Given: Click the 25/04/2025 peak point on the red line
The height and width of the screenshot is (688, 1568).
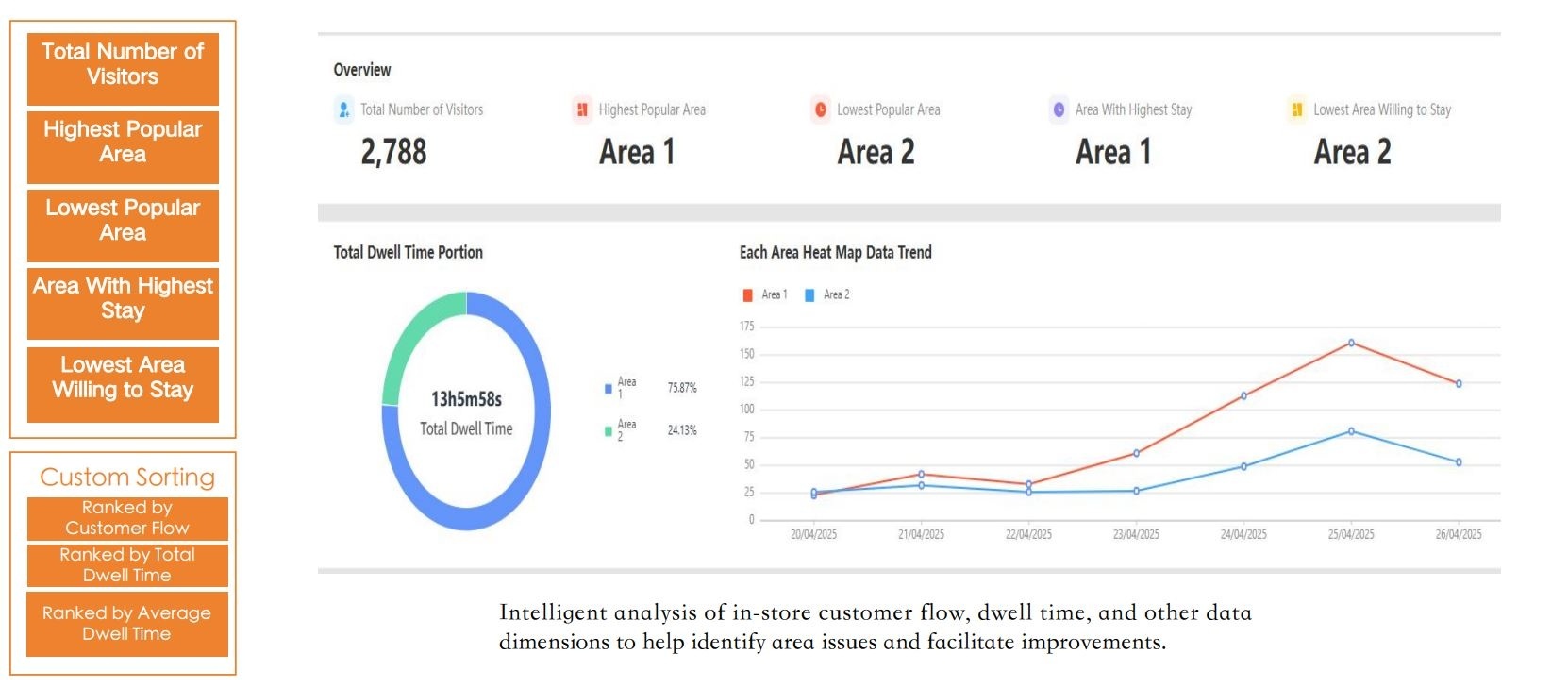Looking at the screenshot, I should click(x=1352, y=344).
